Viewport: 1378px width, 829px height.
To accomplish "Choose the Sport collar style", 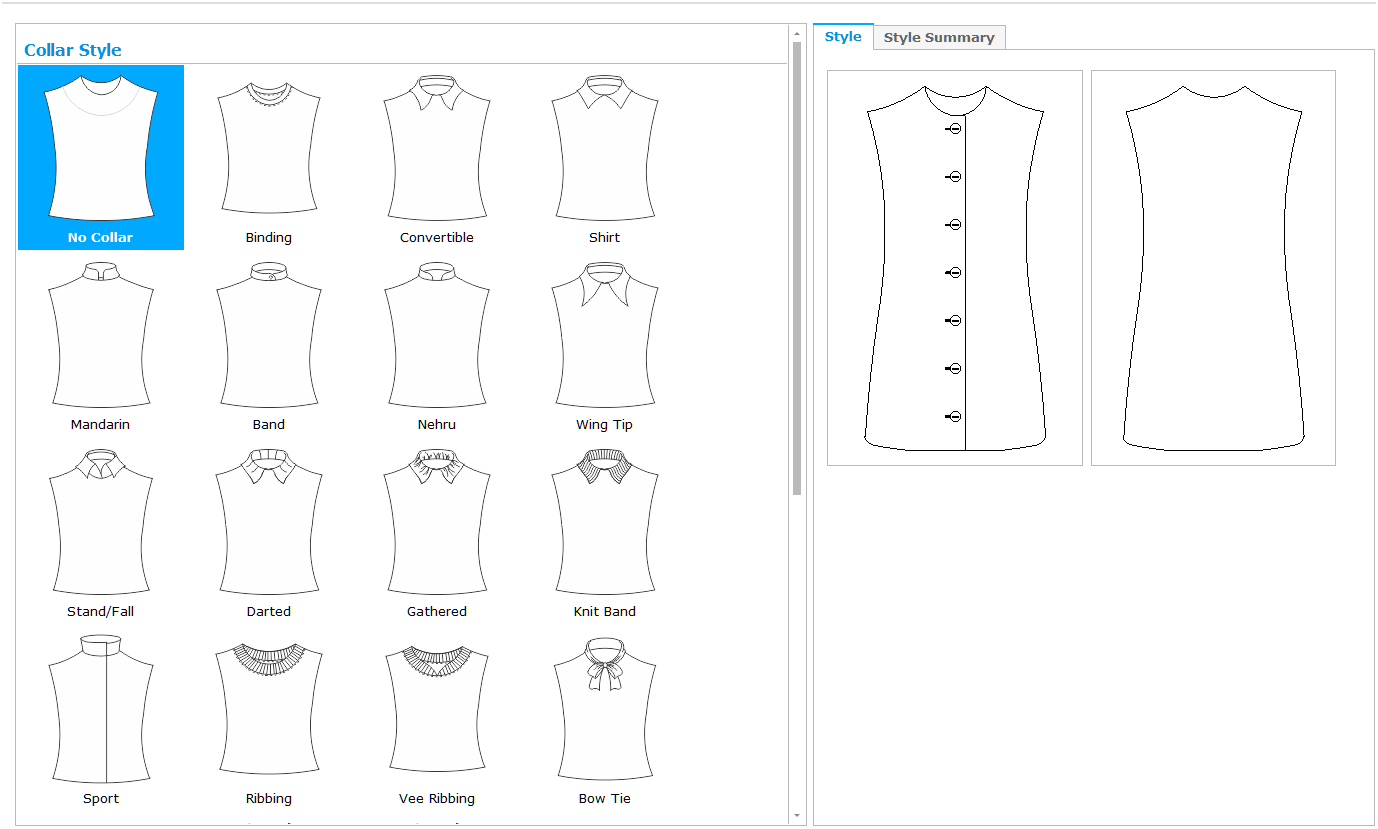I will click(100, 718).
